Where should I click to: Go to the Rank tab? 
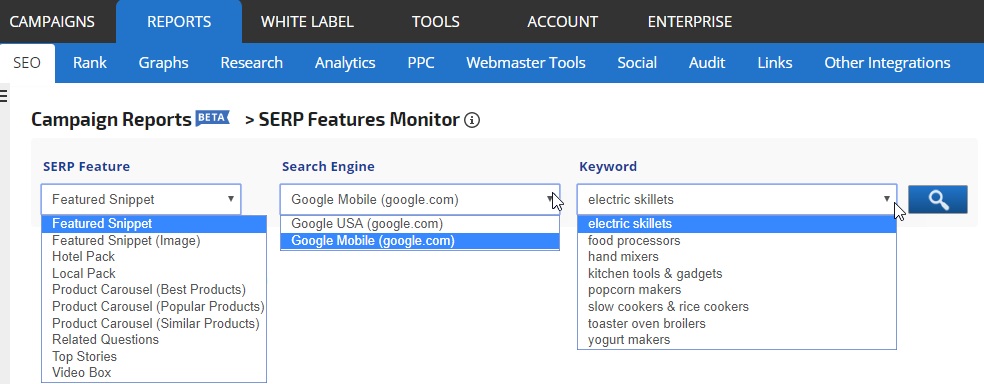pyautogui.click(x=90, y=63)
